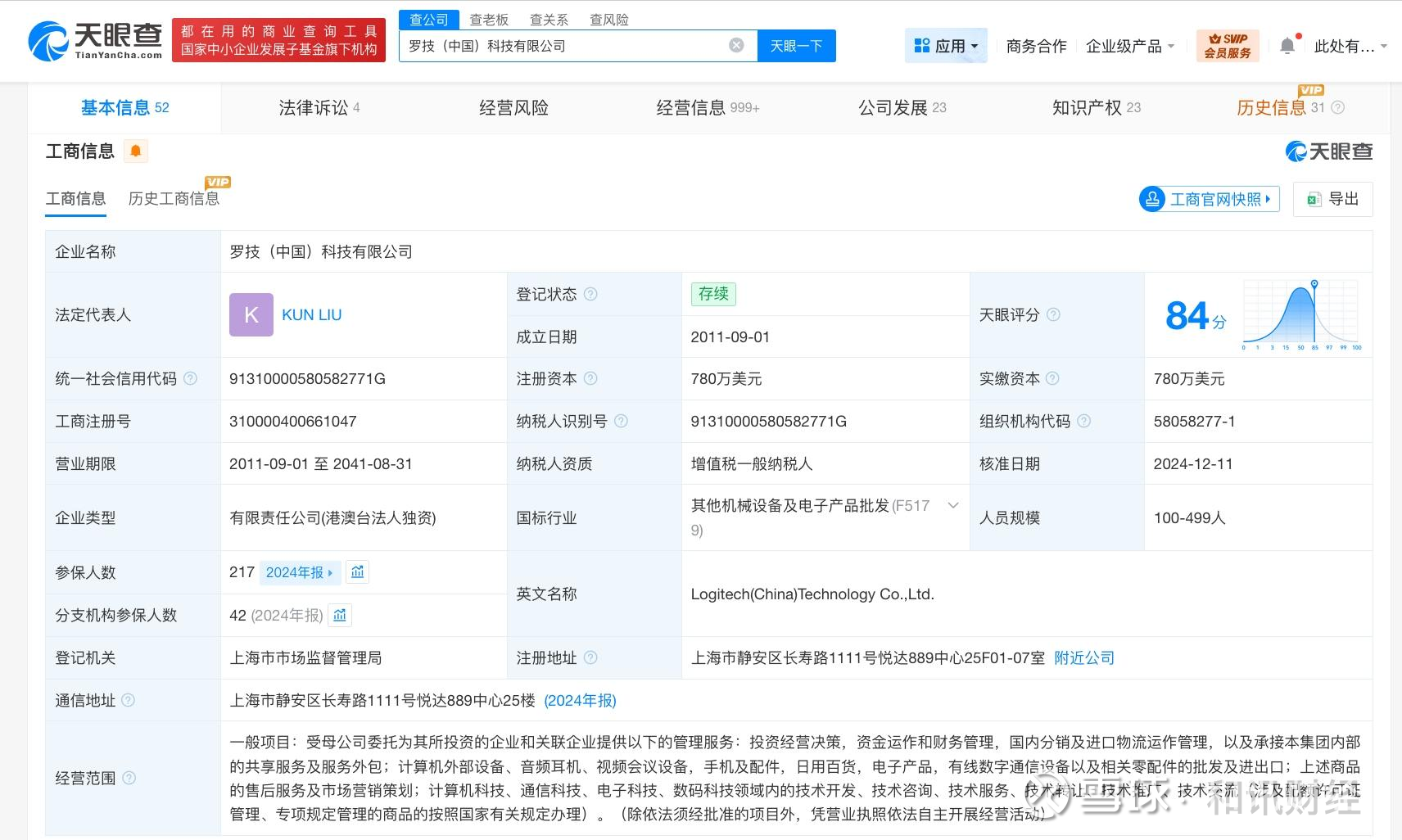The width and height of the screenshot is (1402, 840).
Task: Expand the 应用 dropdown menu
Action: 946,46
